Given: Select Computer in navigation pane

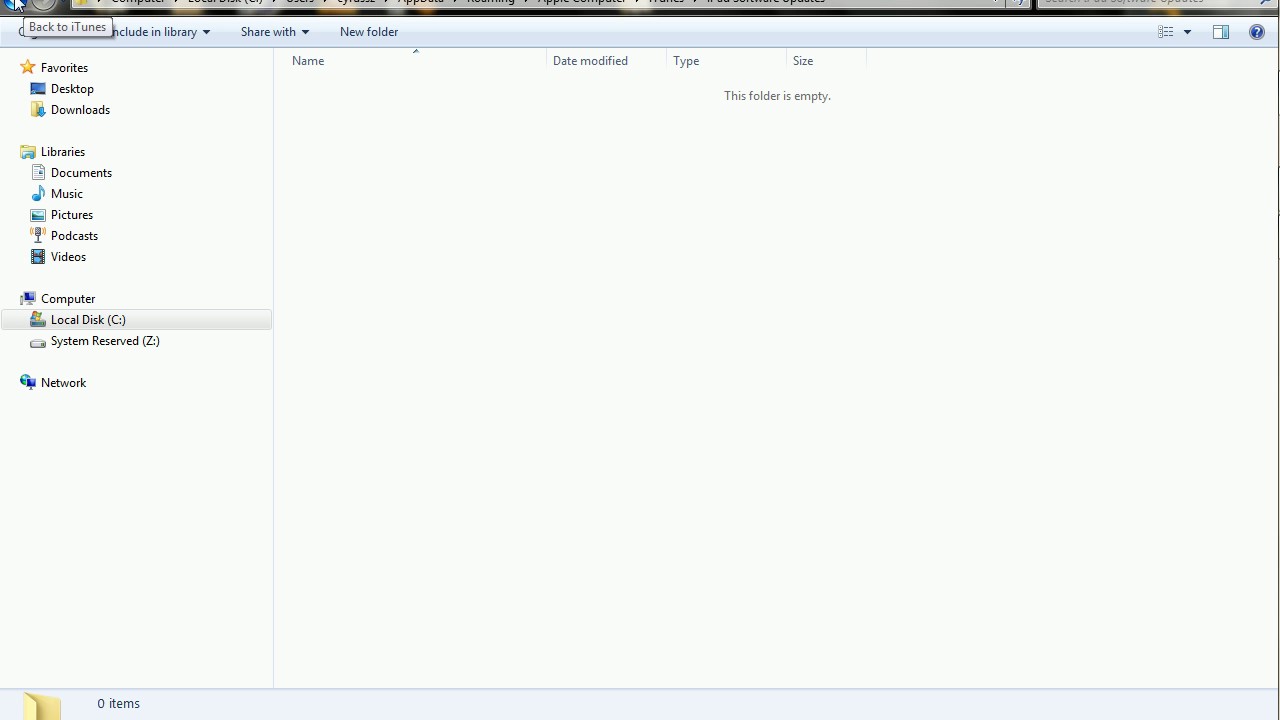Looking at the screenshot, I should pos(68,299).
